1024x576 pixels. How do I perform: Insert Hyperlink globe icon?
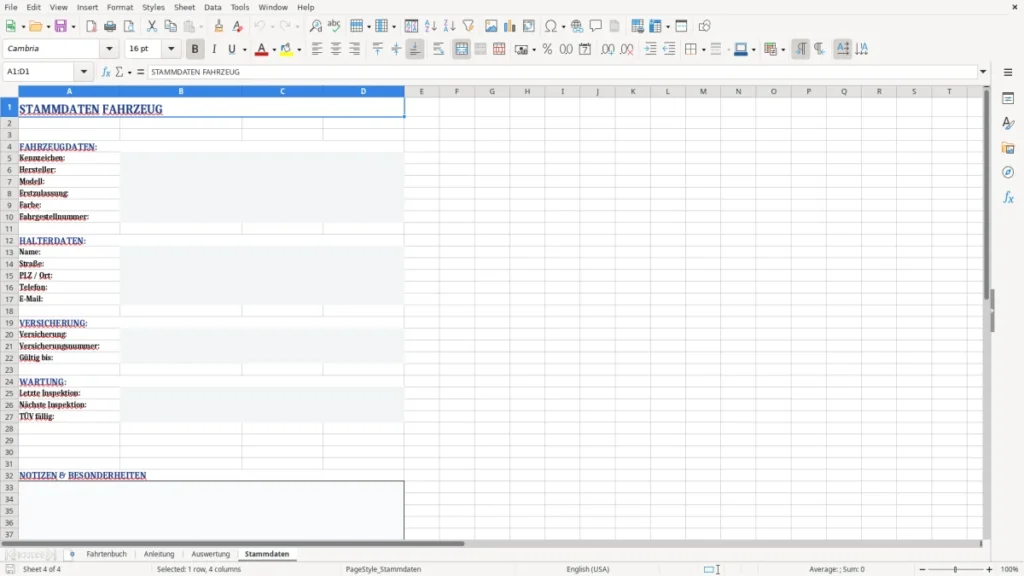(x=577, y=26)
